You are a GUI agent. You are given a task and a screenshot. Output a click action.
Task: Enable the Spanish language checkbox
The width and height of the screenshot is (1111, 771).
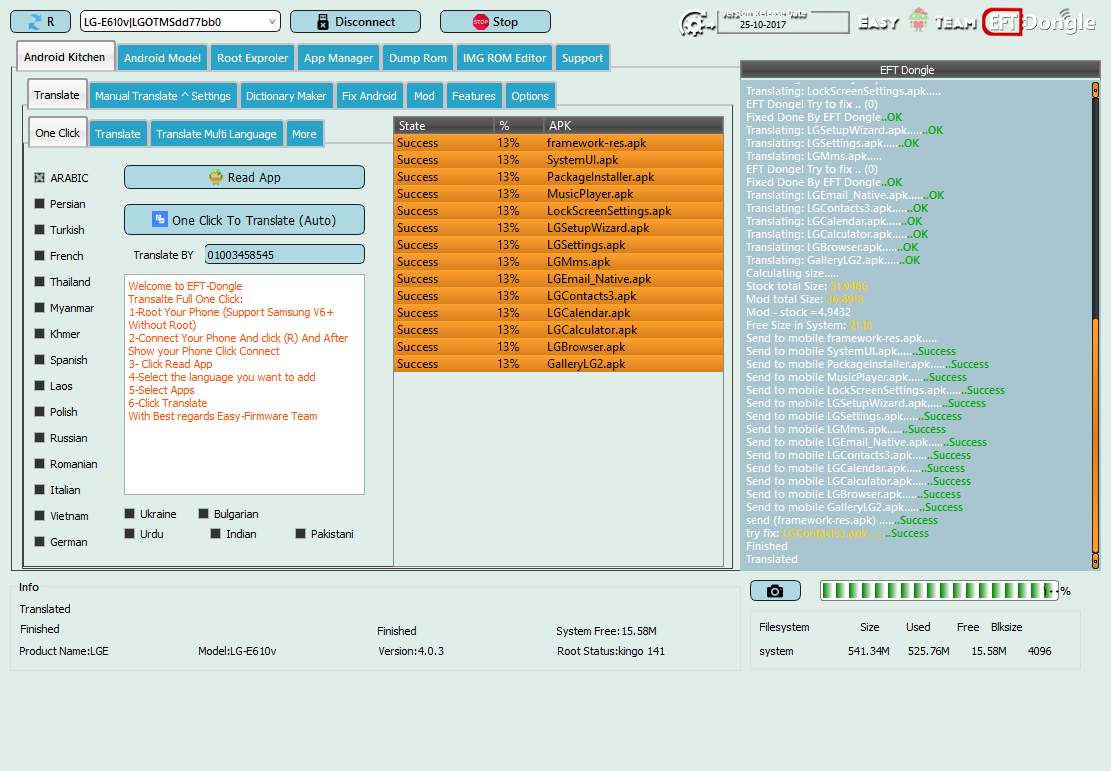click(40, 360)
